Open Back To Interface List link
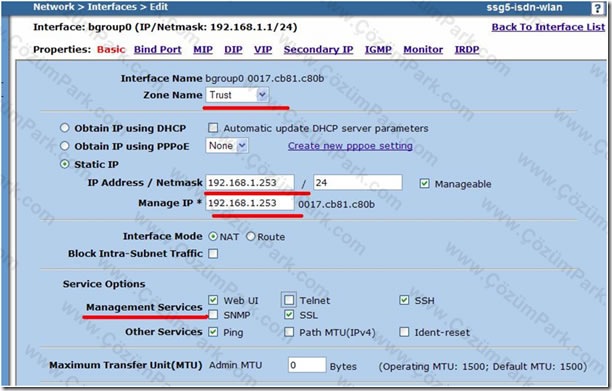Screen dimensions: 612x391 coord(548,27)
